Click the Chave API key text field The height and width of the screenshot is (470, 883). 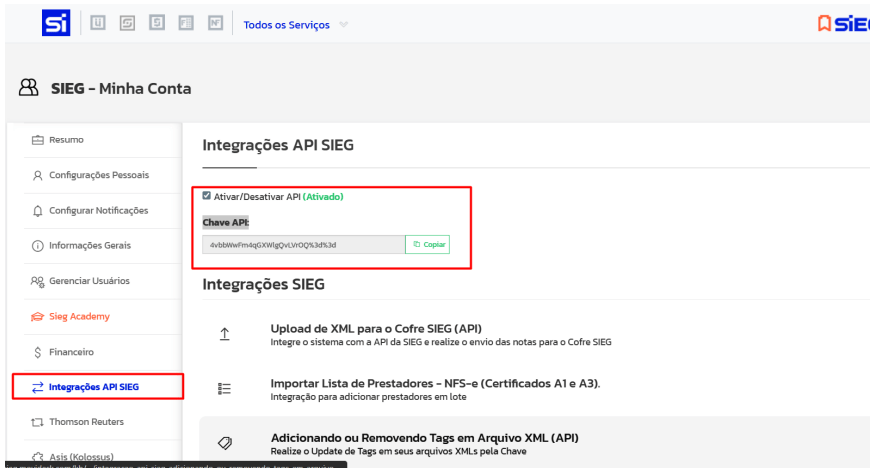300,244
